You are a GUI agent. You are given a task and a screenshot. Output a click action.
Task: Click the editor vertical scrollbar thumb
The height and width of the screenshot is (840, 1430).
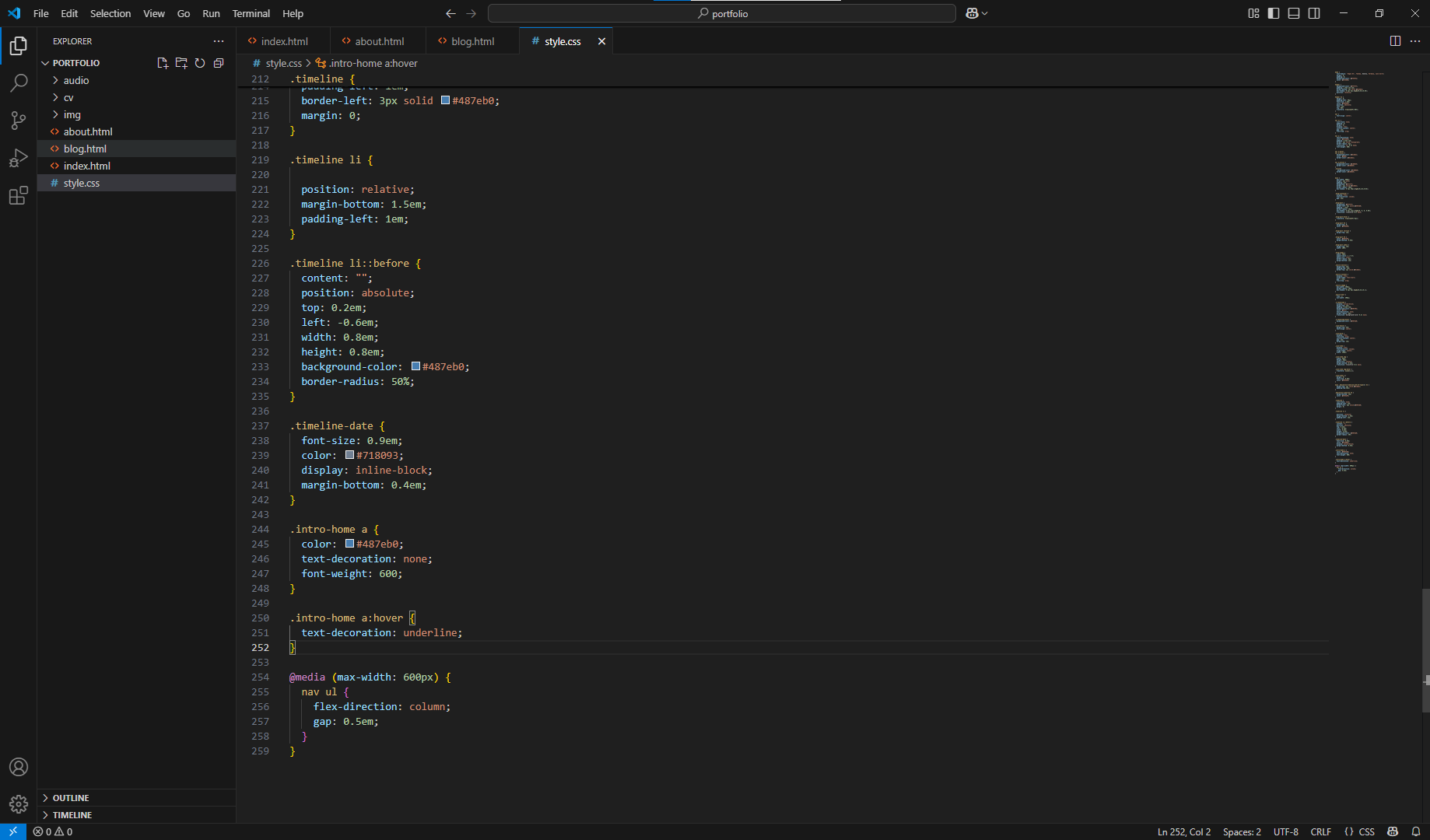[1425, 650]
